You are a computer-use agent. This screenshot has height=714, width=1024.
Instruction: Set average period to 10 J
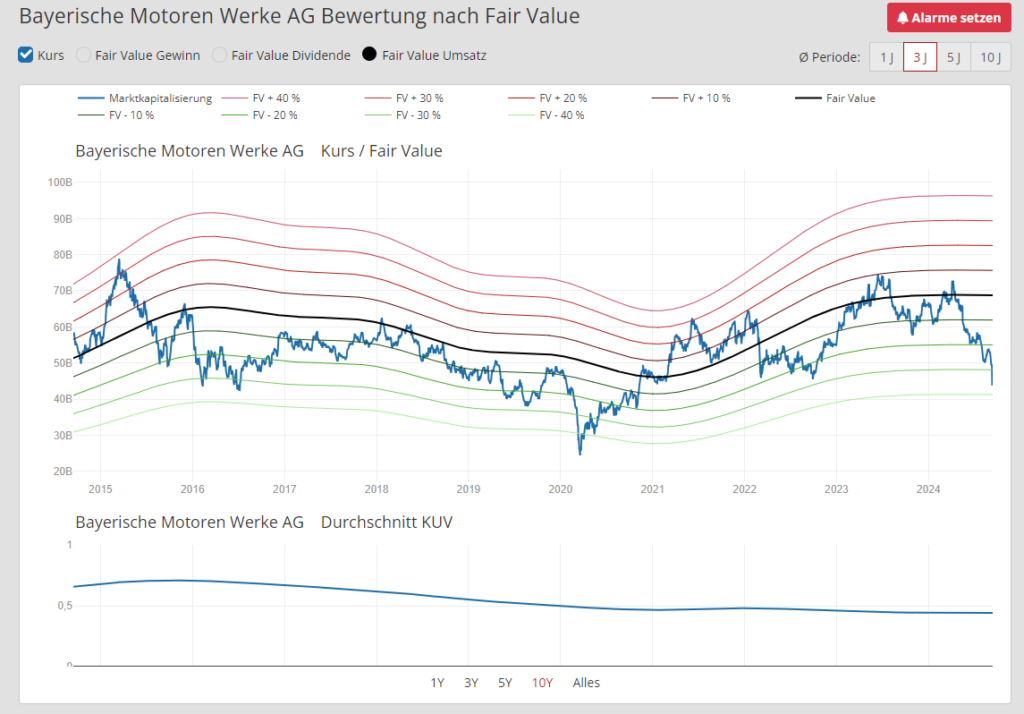990,57
